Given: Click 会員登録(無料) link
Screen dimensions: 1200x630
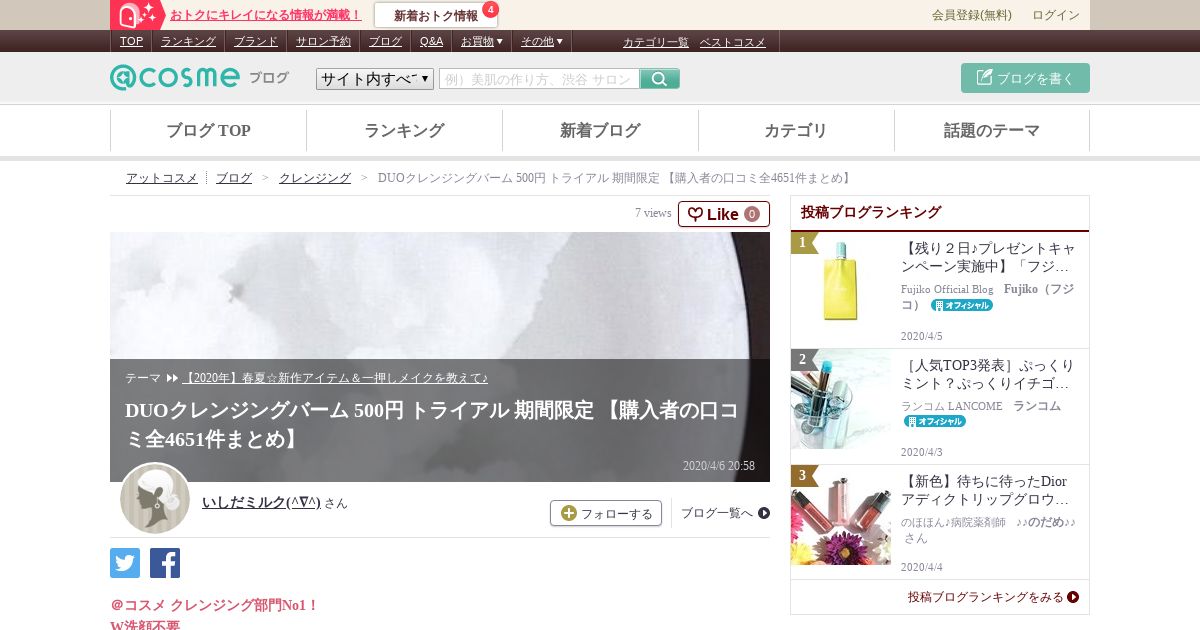Looking at the screenshot, I should click(x=972, y=15).
